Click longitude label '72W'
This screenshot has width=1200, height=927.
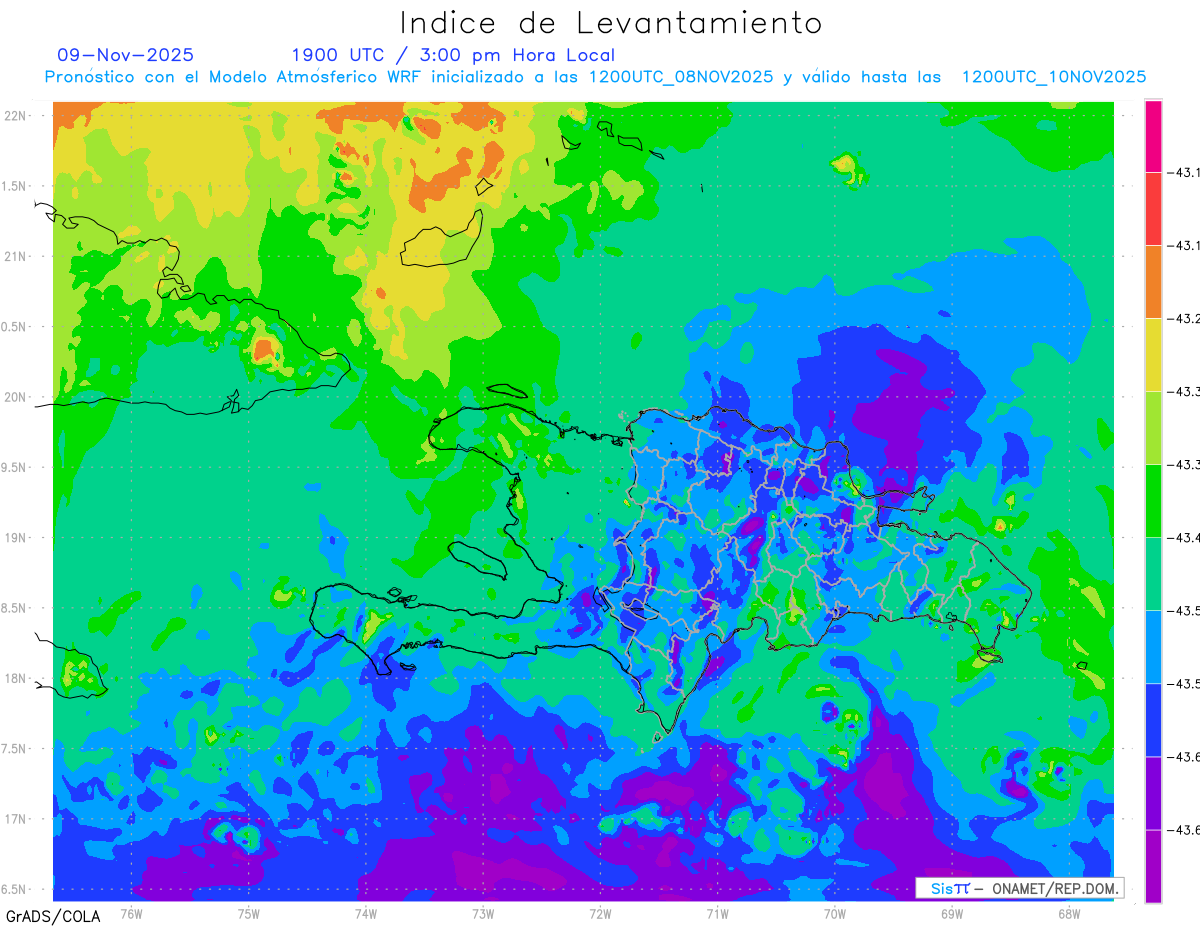(600, 913)
